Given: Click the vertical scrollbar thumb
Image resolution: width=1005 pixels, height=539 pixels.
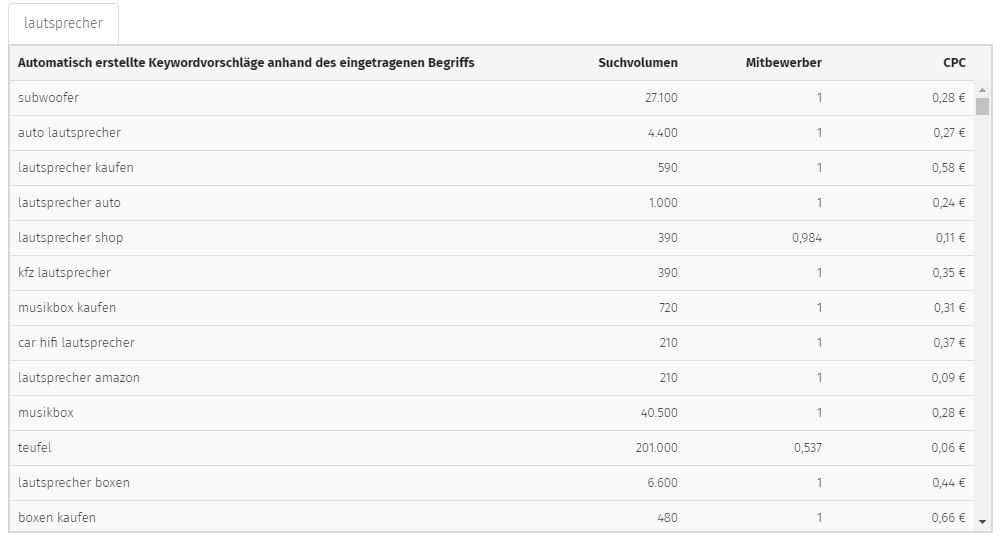Looking at the screenshot, I should 982,106.
